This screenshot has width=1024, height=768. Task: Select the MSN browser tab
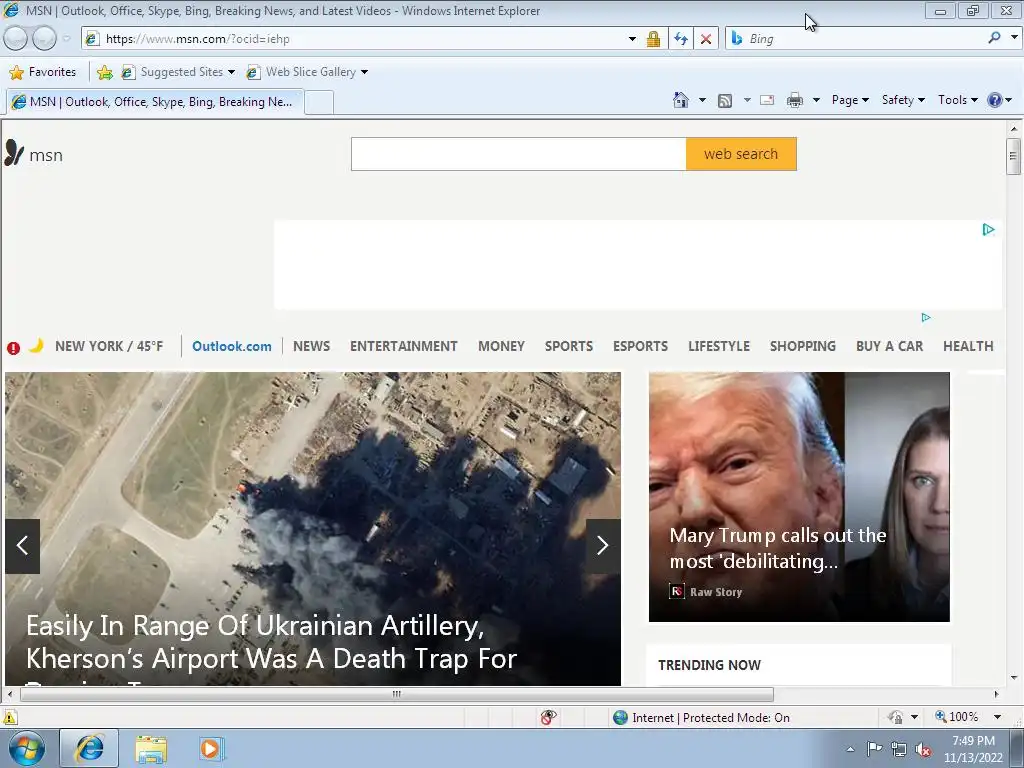click(155, 102)
